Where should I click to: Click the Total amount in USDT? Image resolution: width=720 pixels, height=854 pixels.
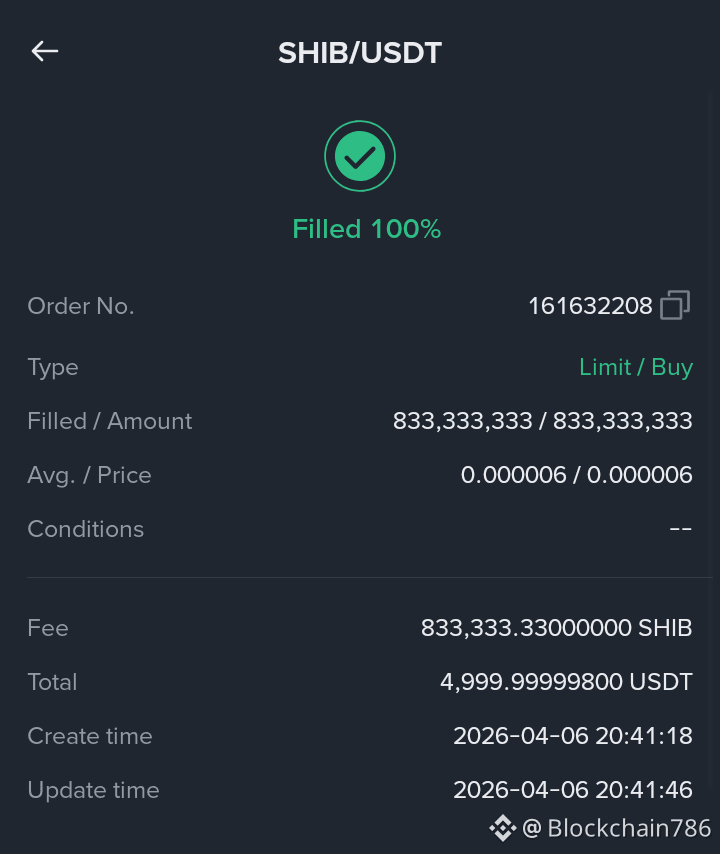coord(566,682)
